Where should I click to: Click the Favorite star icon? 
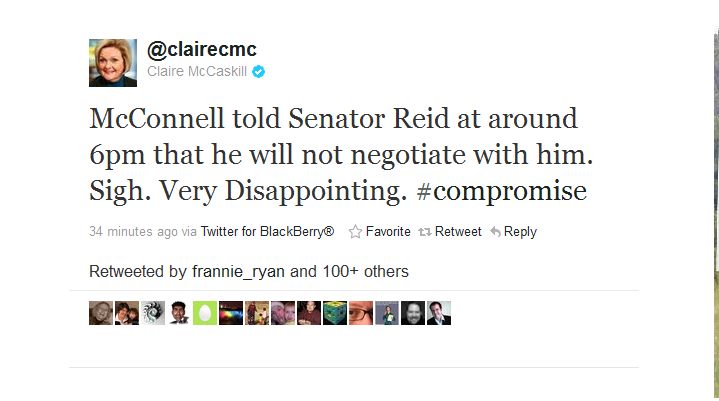(x=355, y=232)
